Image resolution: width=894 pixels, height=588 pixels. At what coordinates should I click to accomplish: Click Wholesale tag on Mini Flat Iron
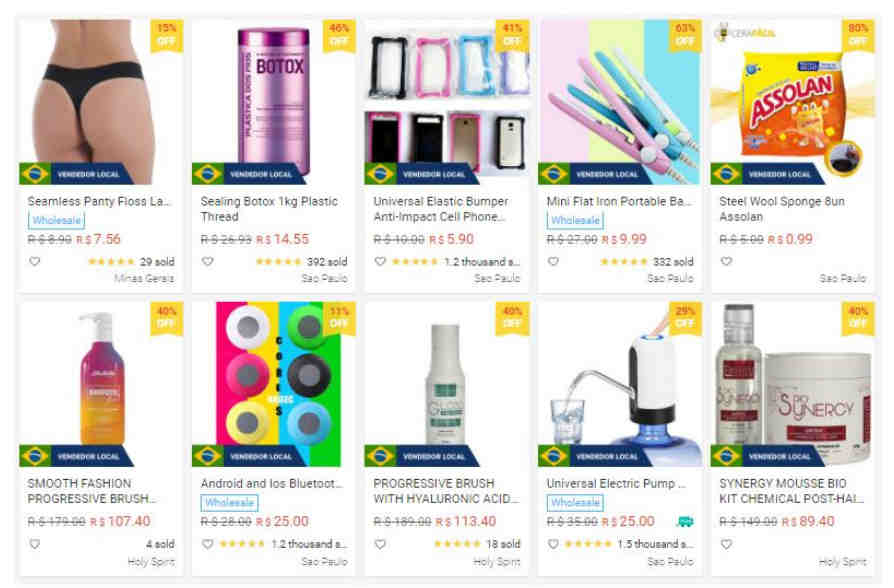tap(575, 220)
